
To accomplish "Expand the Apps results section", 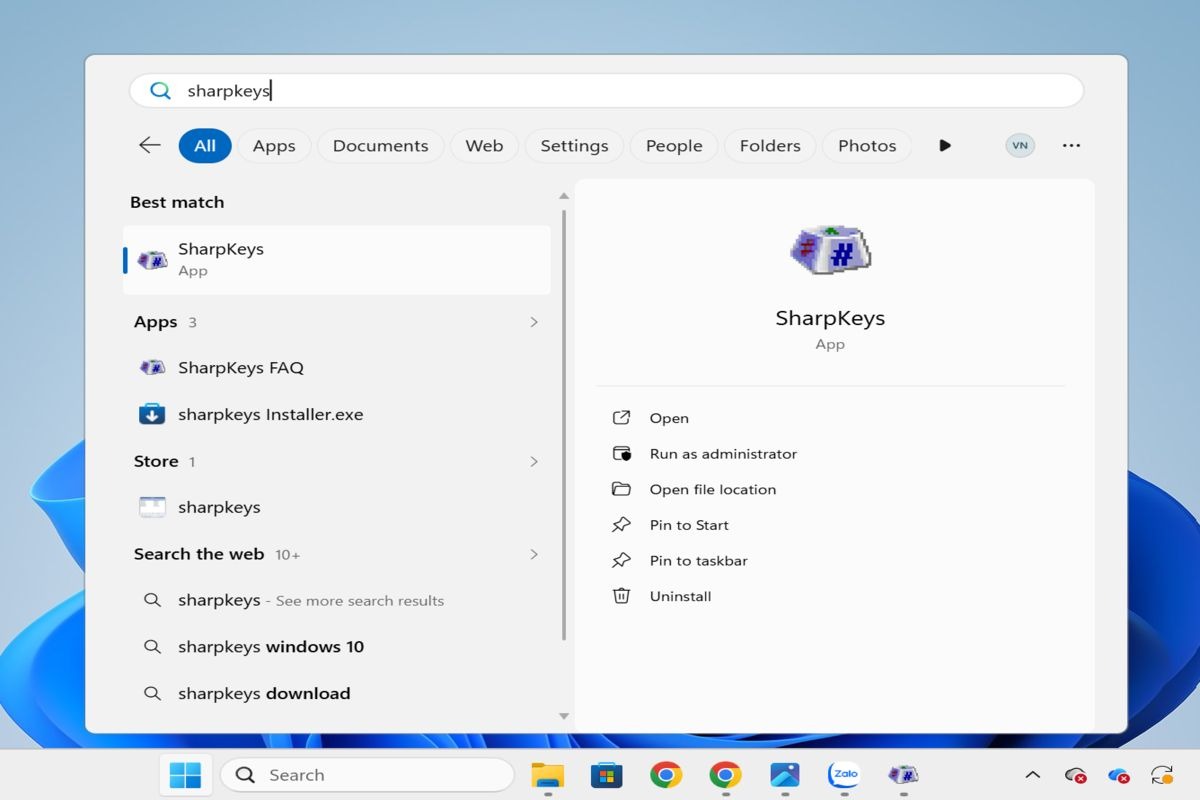I will click(x=534, y=322).
